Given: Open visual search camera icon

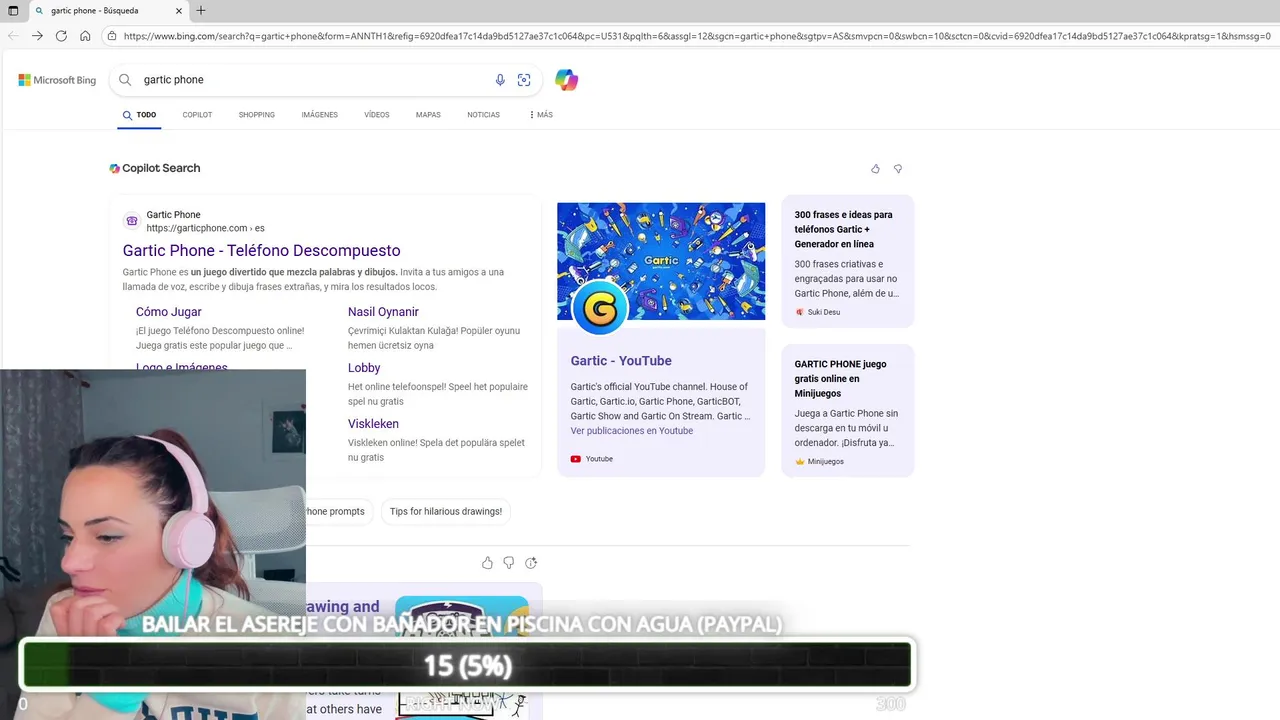Looking at the screenshot, I should pyautogui.click(x=524, y=80).
